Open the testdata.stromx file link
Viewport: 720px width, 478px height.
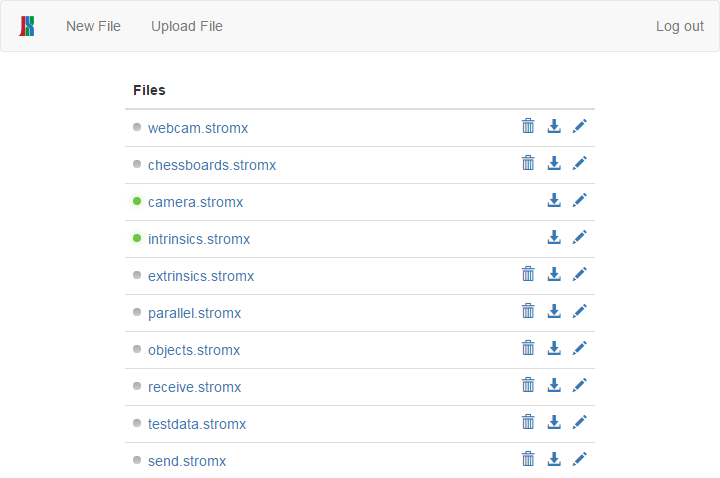pos(197,424)
